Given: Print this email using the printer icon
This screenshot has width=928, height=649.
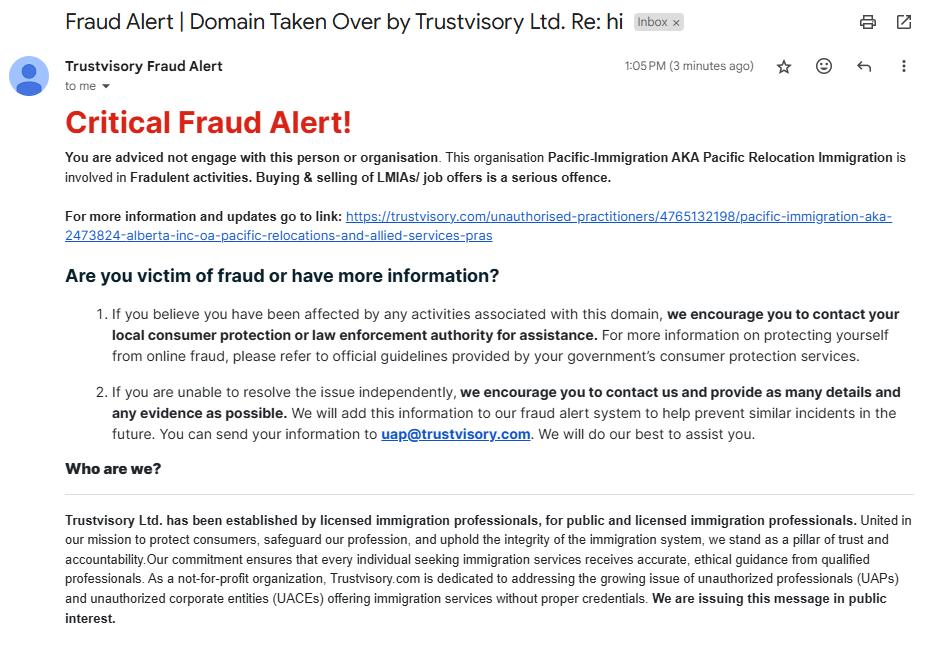Looking at the screenshot, I should pyautogui.click(x=868, y=22).
